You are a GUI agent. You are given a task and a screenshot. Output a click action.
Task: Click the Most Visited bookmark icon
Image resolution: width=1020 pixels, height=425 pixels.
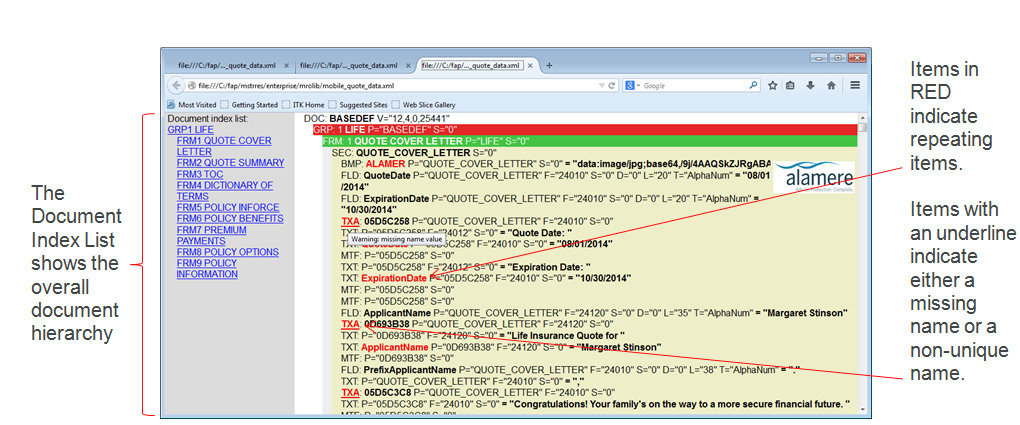point(171,104)
